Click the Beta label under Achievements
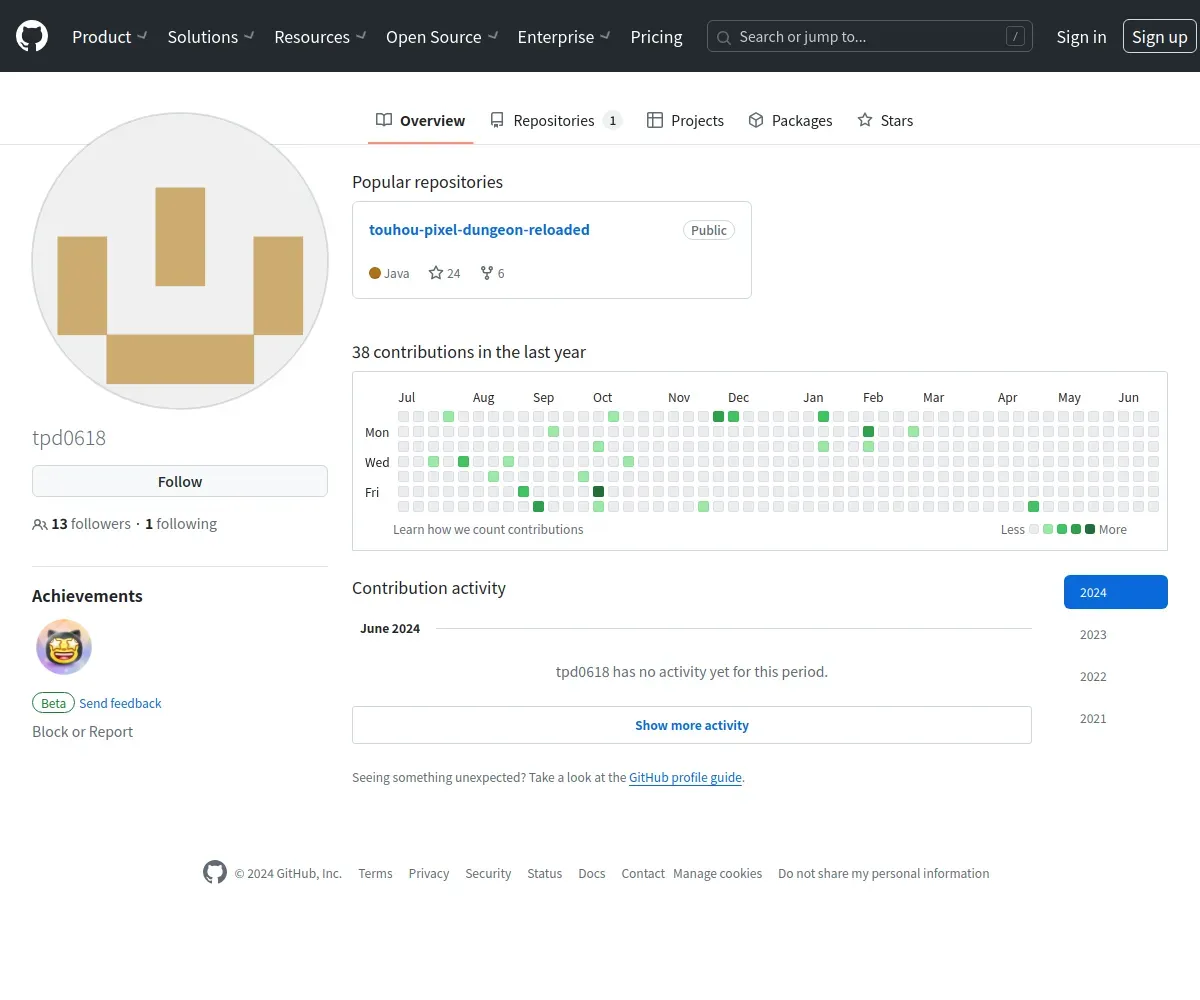This screenshot has width=1200, height=1000. tap(53, 703)
